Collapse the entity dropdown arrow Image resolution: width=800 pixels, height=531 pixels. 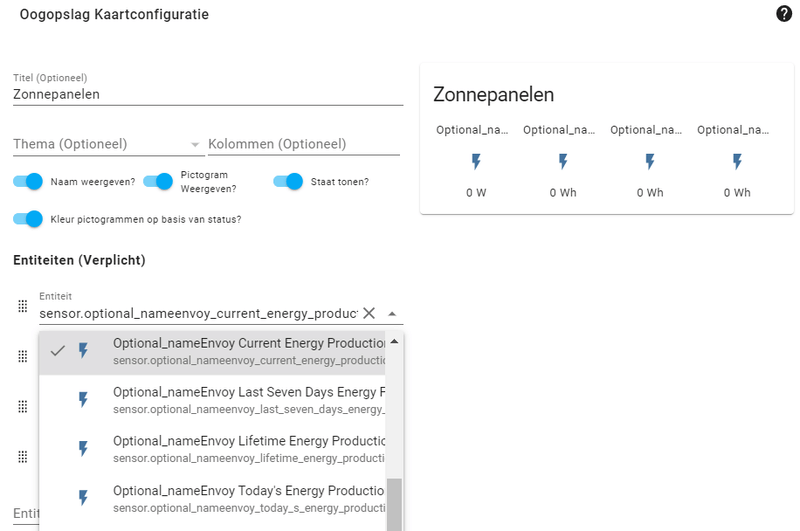click(x=392, y=313)
